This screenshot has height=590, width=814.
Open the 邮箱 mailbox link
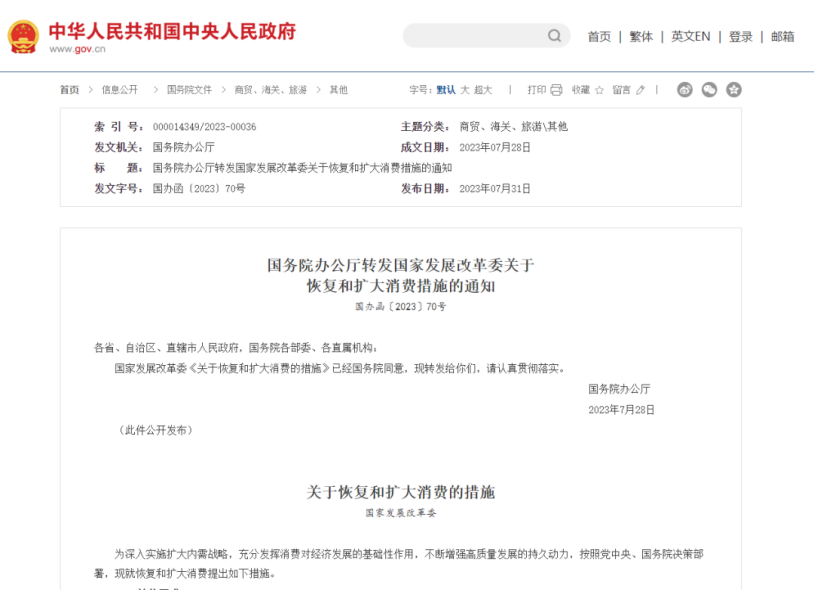781,36
